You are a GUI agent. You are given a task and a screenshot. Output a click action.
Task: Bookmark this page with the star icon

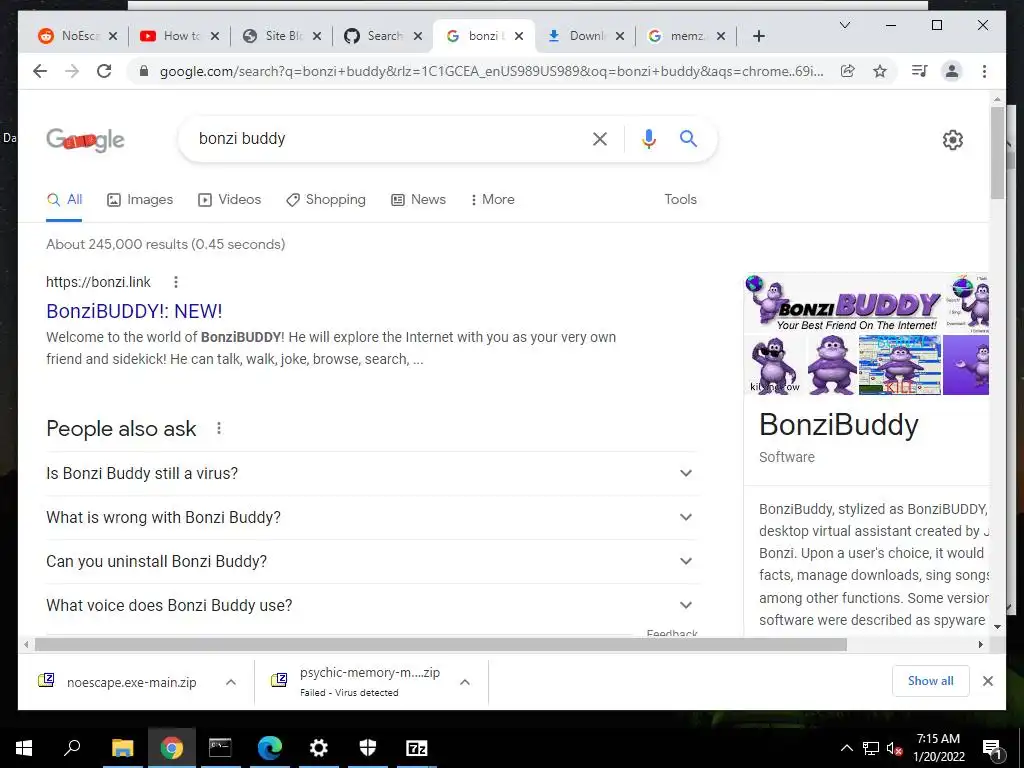coord(880,71)
